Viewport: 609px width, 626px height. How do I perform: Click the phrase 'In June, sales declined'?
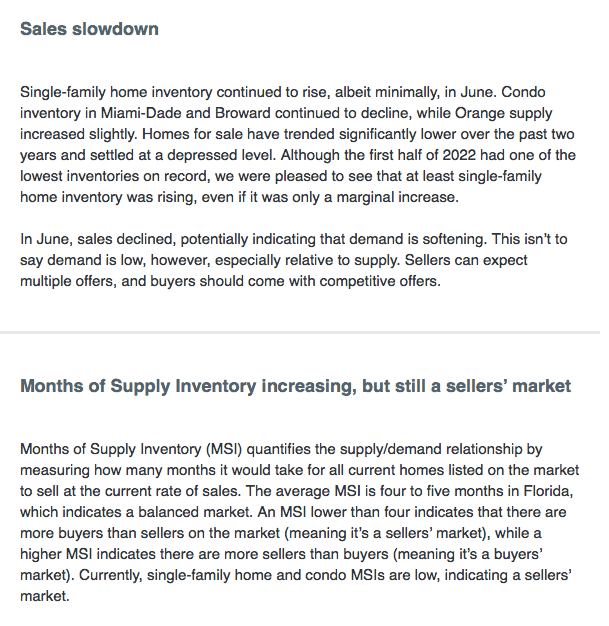click(x=96, y=240)
